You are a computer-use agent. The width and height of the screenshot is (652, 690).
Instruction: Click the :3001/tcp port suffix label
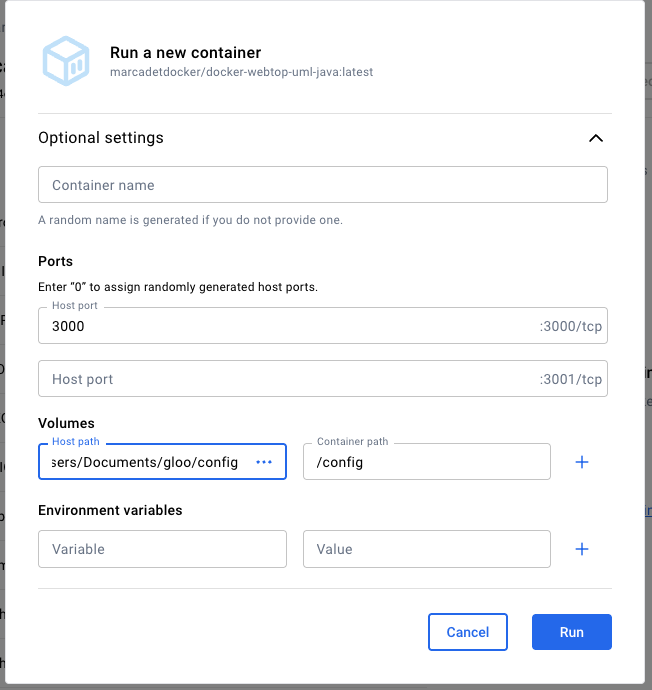[571, 379]
